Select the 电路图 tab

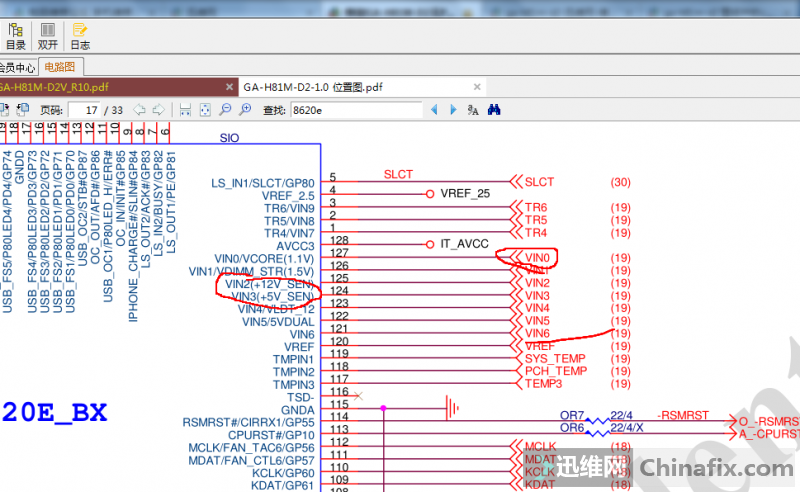point(60,67)
